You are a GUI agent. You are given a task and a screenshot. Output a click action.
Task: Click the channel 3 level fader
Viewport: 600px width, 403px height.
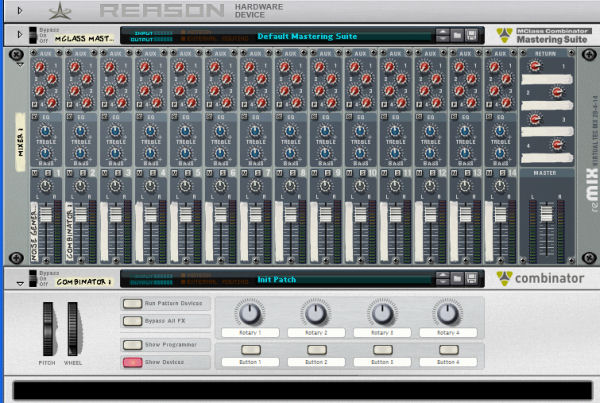[x=115, y=214]
